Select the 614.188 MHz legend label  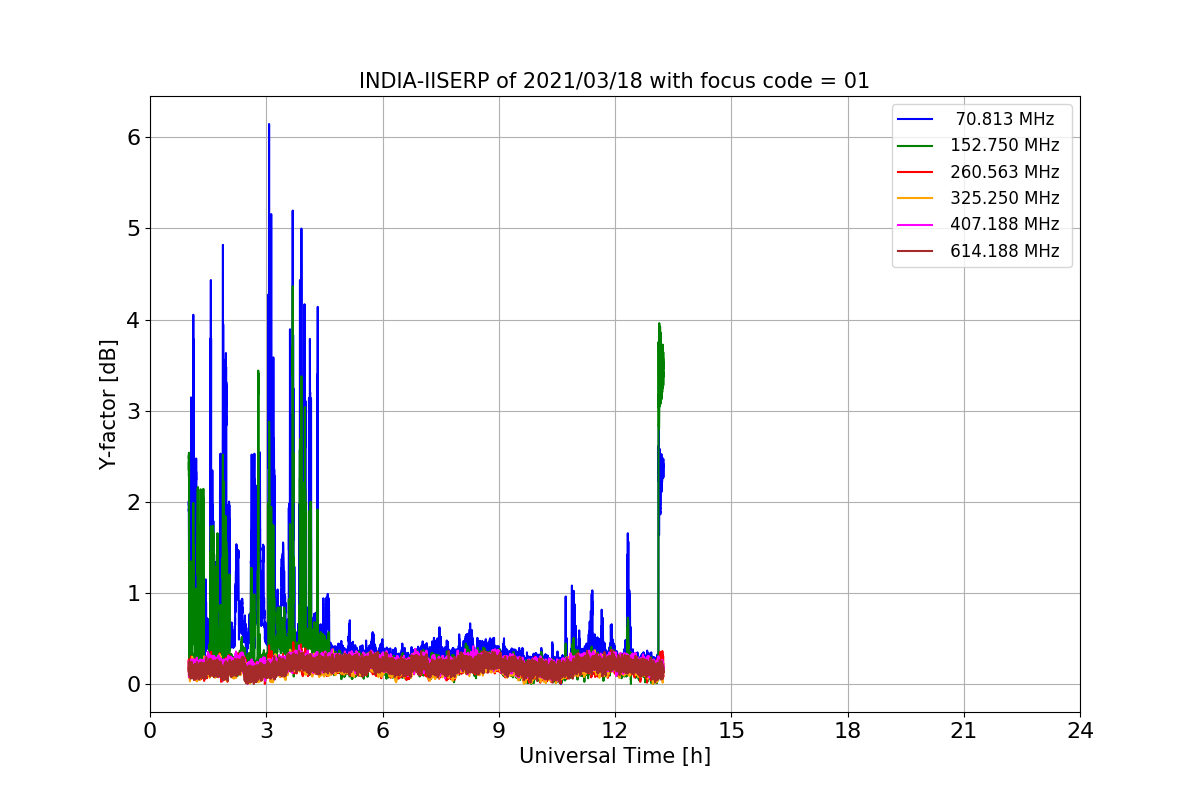pos(1005,251)
